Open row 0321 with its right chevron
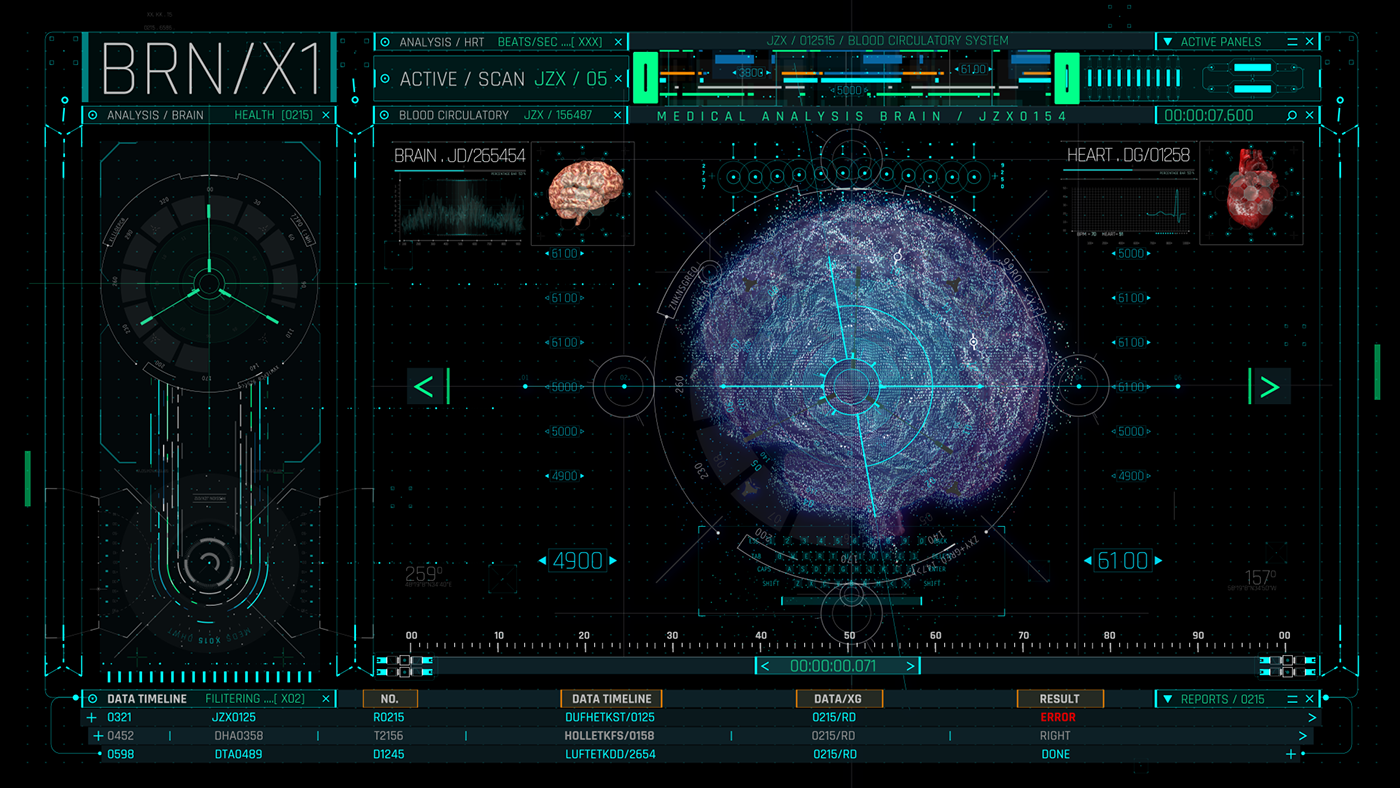Screen dimensions: 1400x788 [x=1312, y=717]
